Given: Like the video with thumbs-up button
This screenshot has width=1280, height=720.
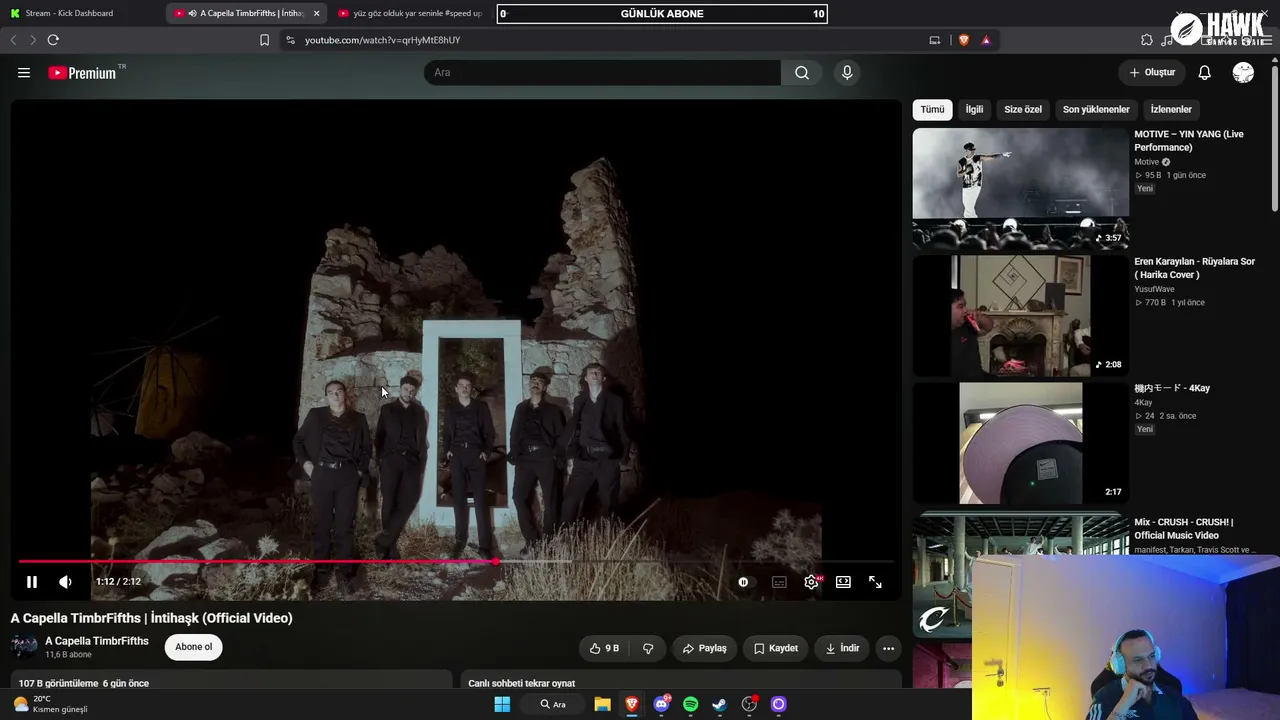Looking at the screenshot, I should coord(604,648).
